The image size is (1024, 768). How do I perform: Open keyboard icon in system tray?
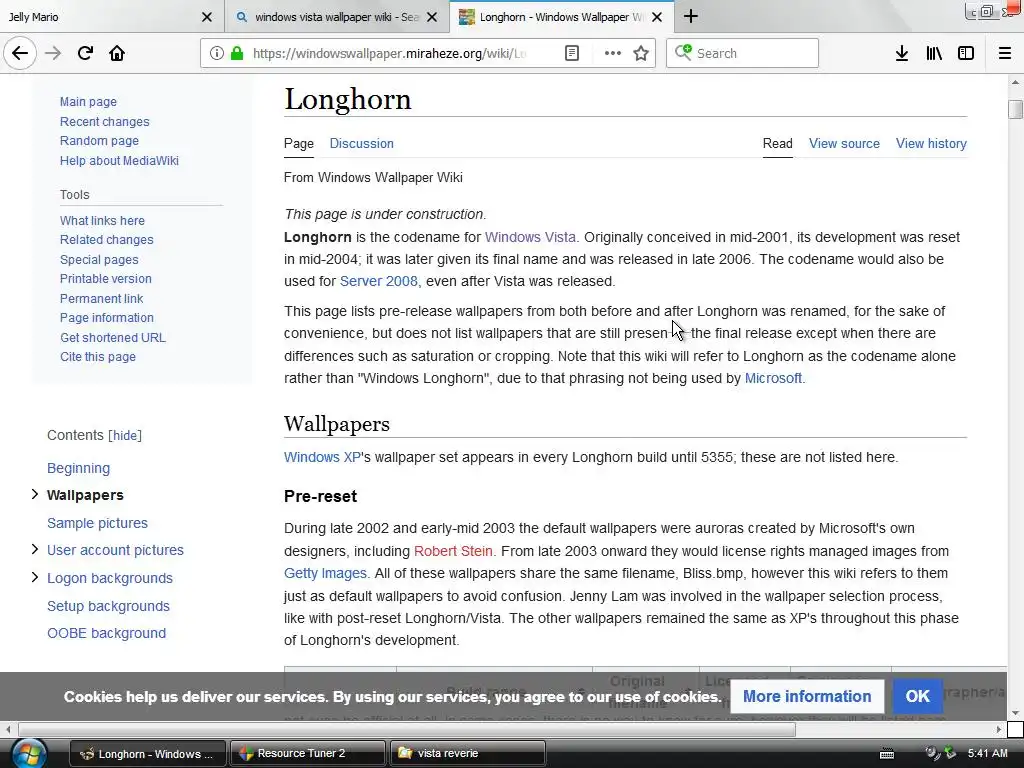pos(887,754)
